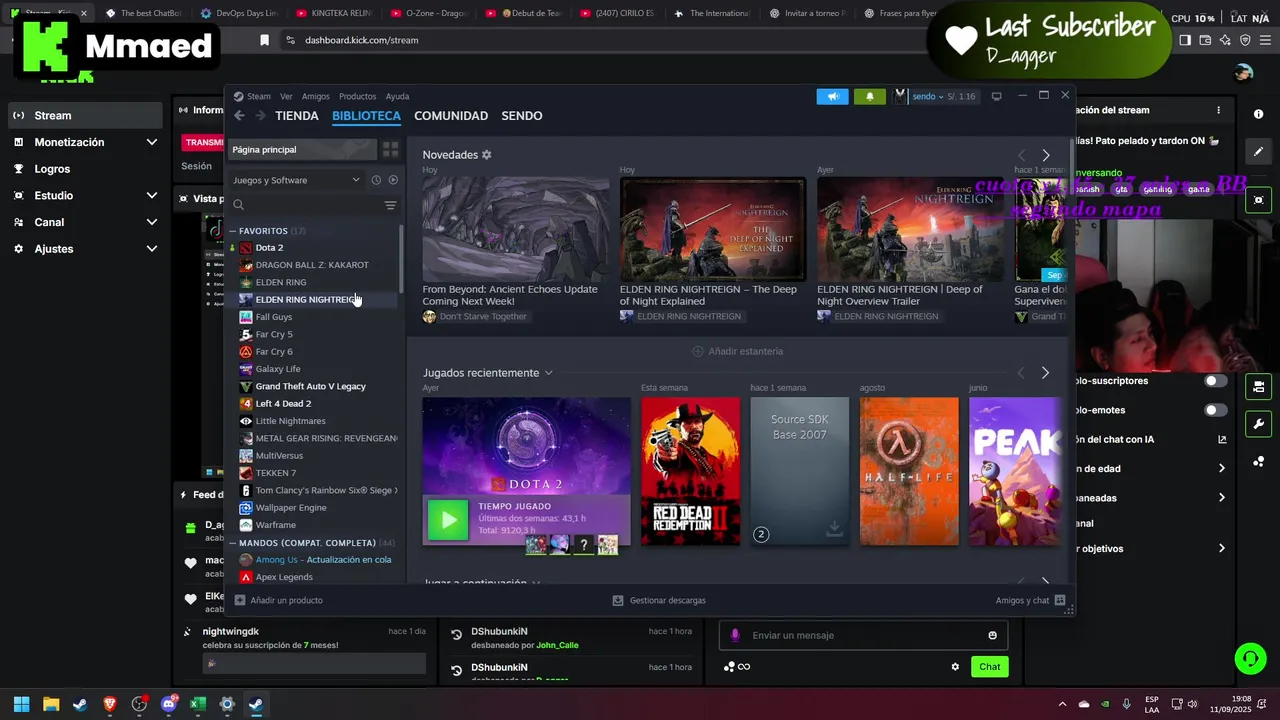Click Kick screen capture icon on right rail
This screenshot has height=720, width=1280.
[1259, 200]
